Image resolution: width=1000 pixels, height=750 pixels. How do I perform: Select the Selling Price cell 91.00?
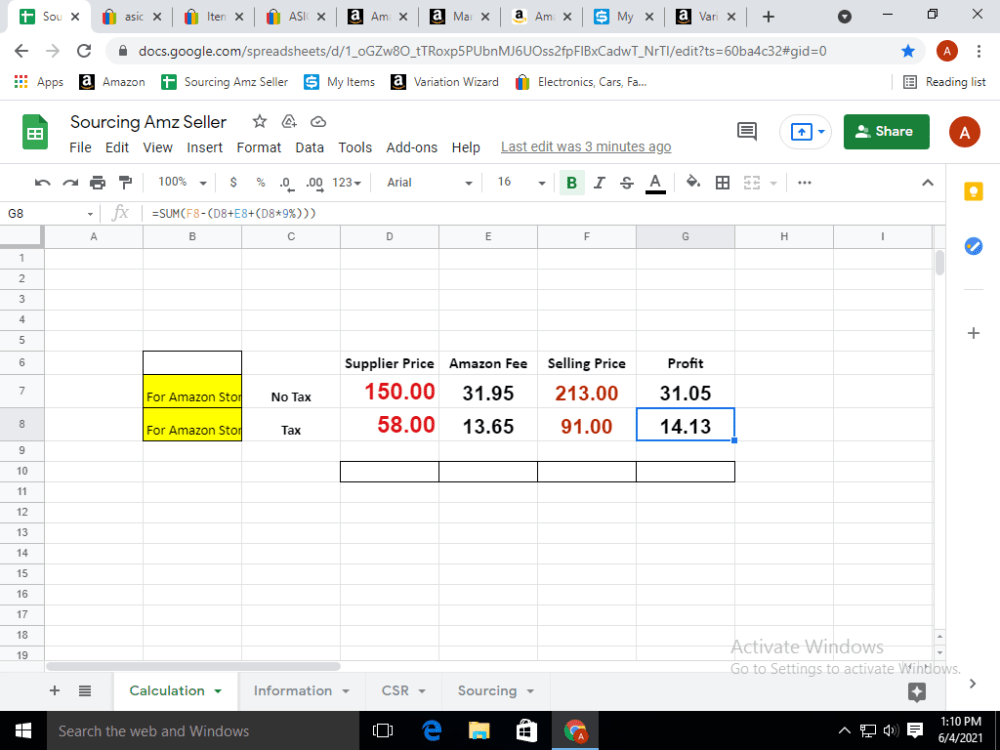(587, 425)
